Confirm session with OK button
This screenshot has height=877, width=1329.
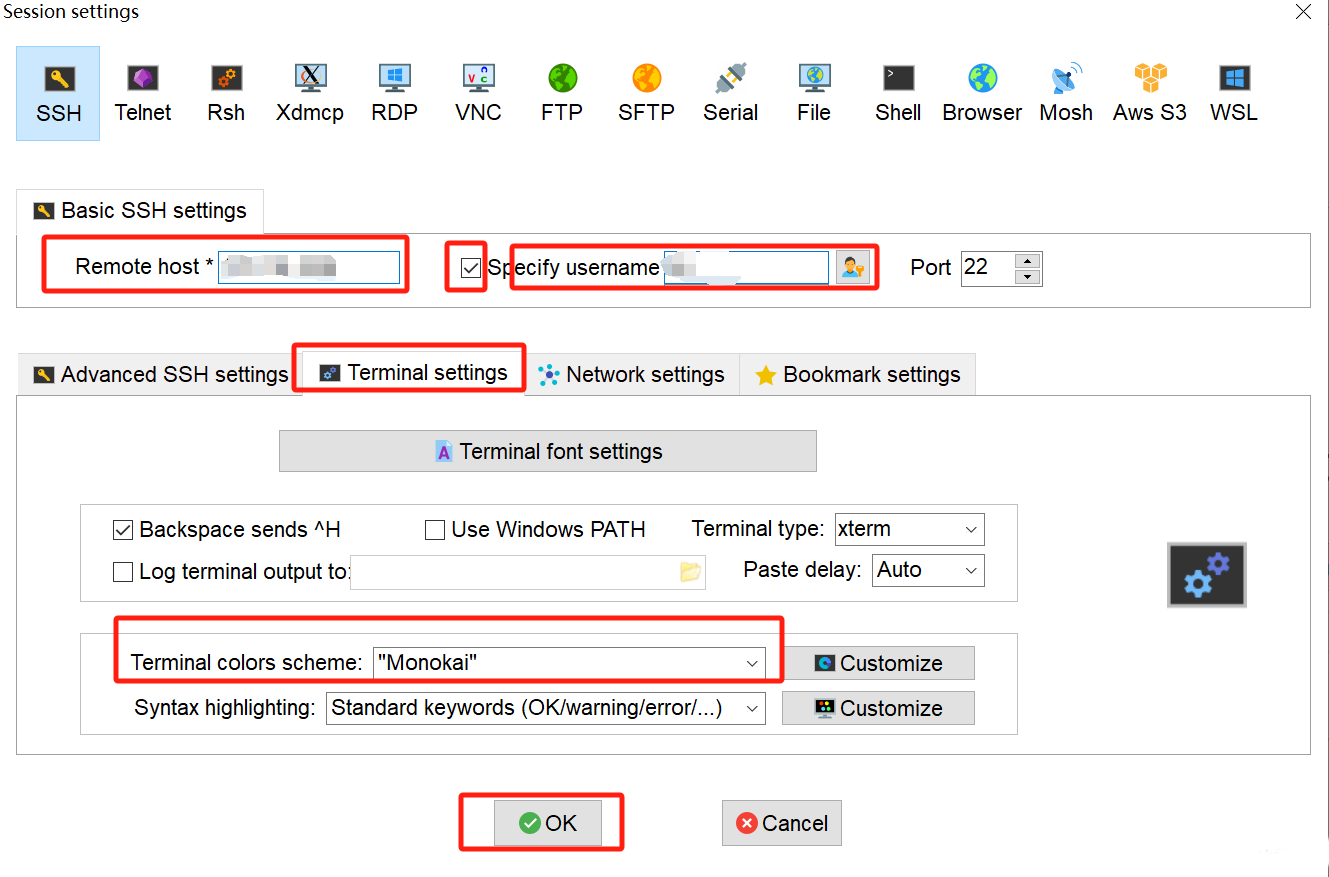[548, 823]
